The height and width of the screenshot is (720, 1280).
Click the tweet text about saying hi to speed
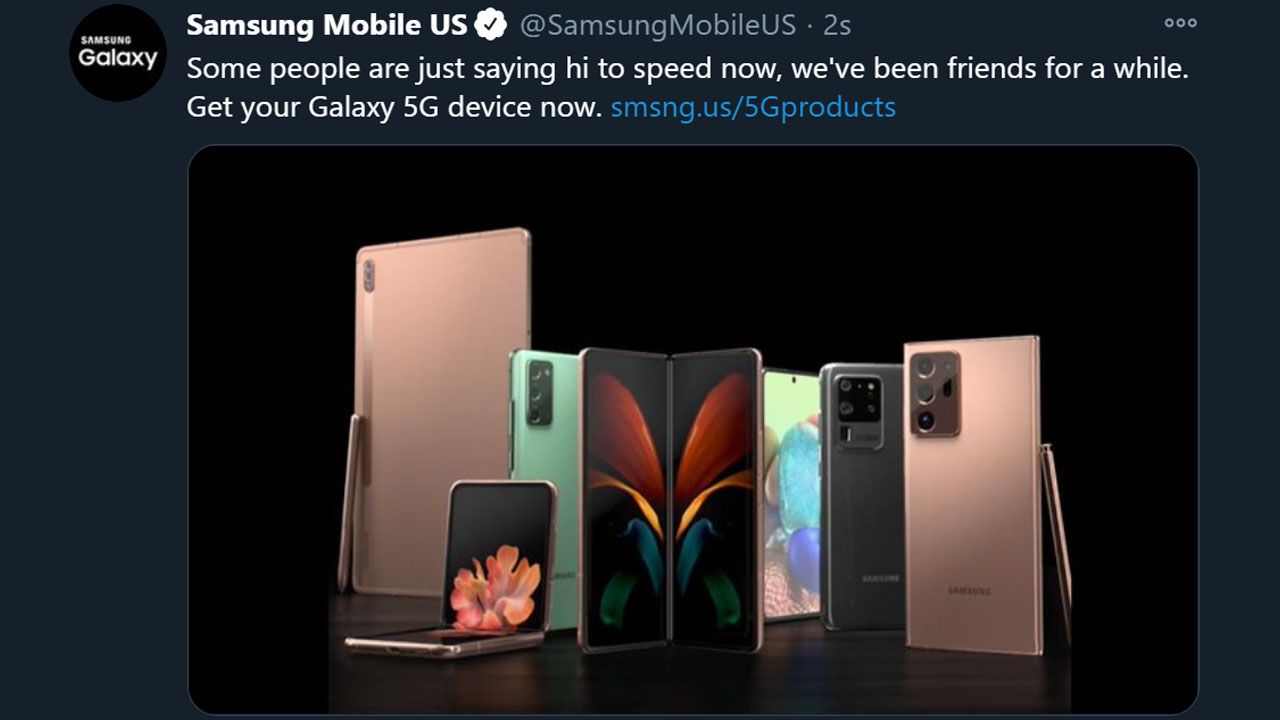tap(687, 70)
